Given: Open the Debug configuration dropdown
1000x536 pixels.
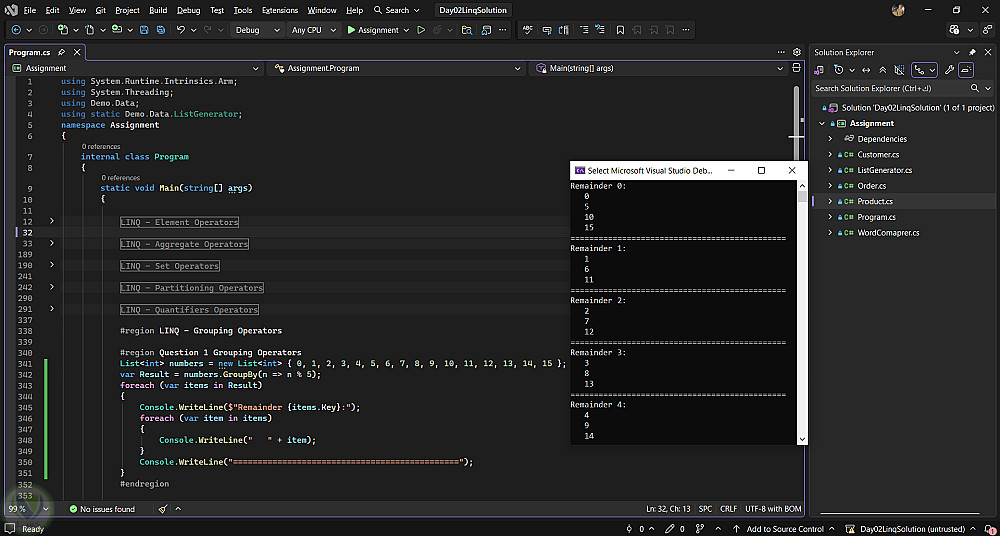Looking at the screenshot, I should pos(258,30).
